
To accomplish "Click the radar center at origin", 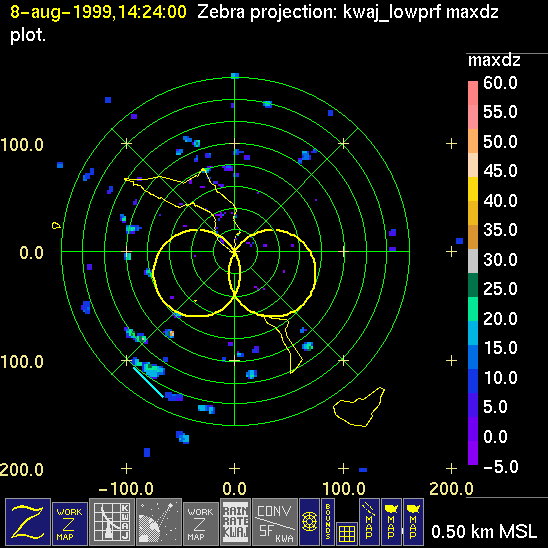I will point(235,251).
